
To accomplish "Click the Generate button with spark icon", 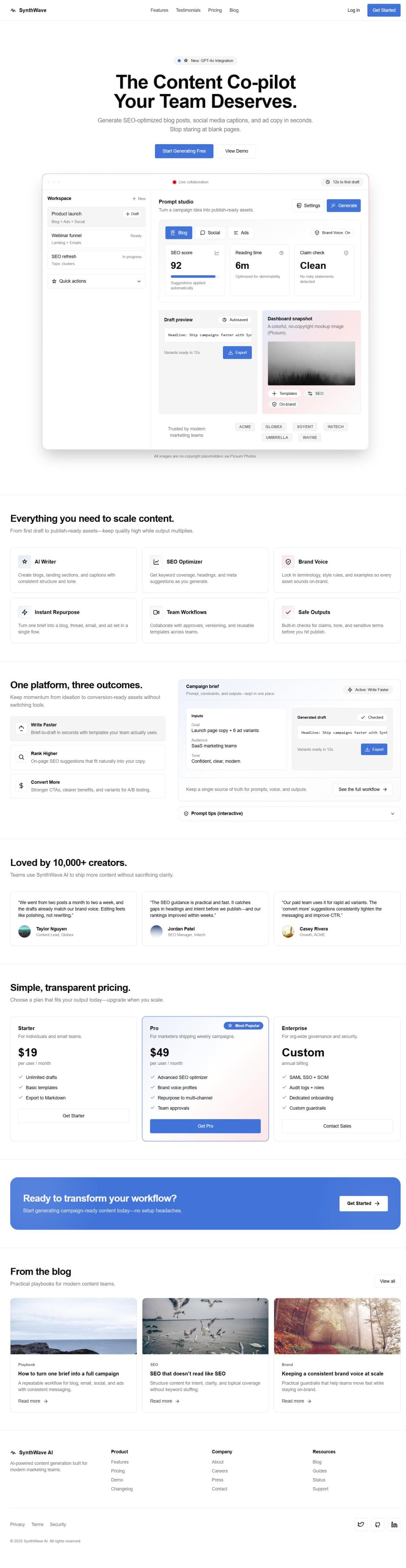I will (344, 206).
